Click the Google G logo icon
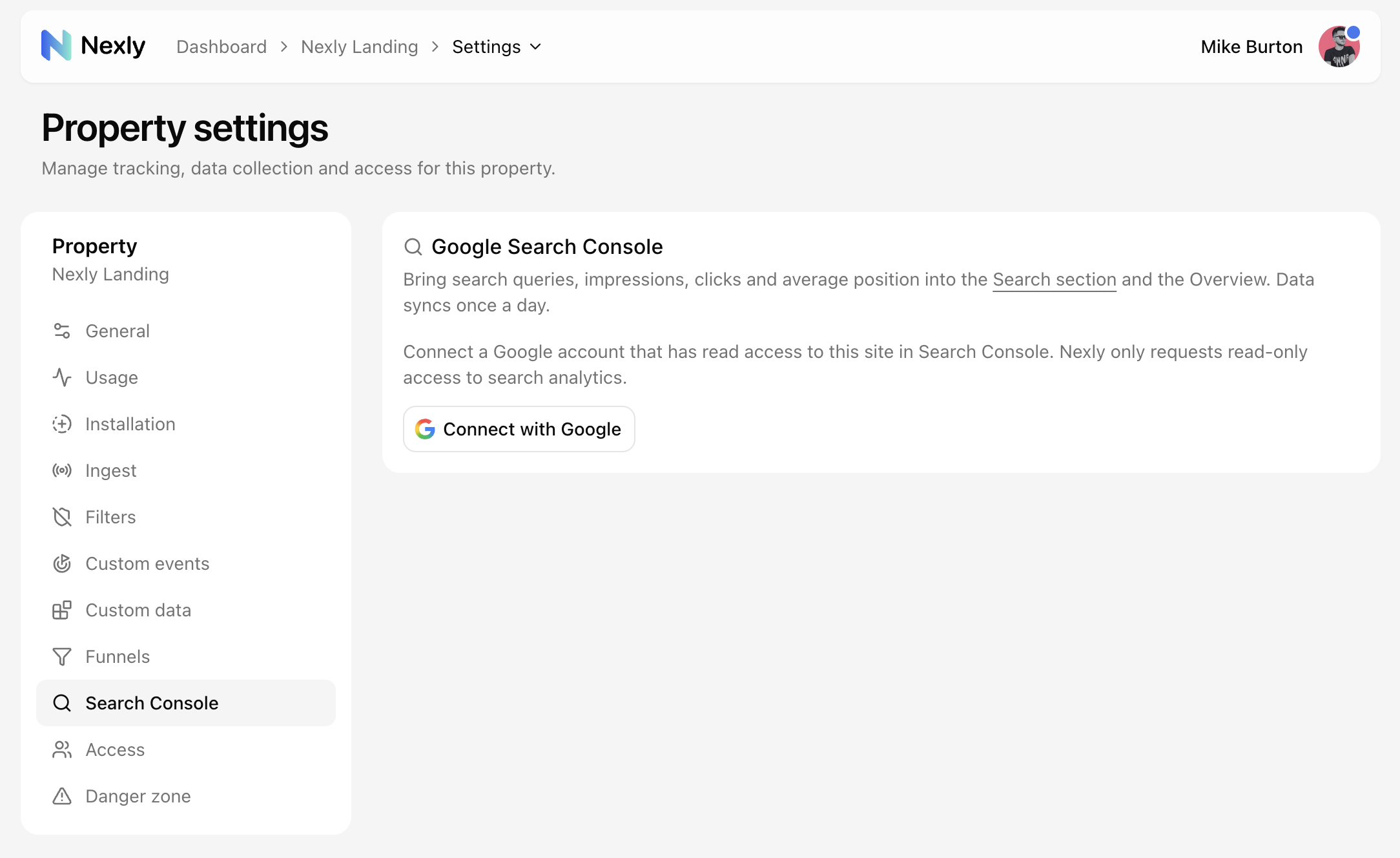Viewport: 1400px width, 858px height. click(x=425, y=429)
